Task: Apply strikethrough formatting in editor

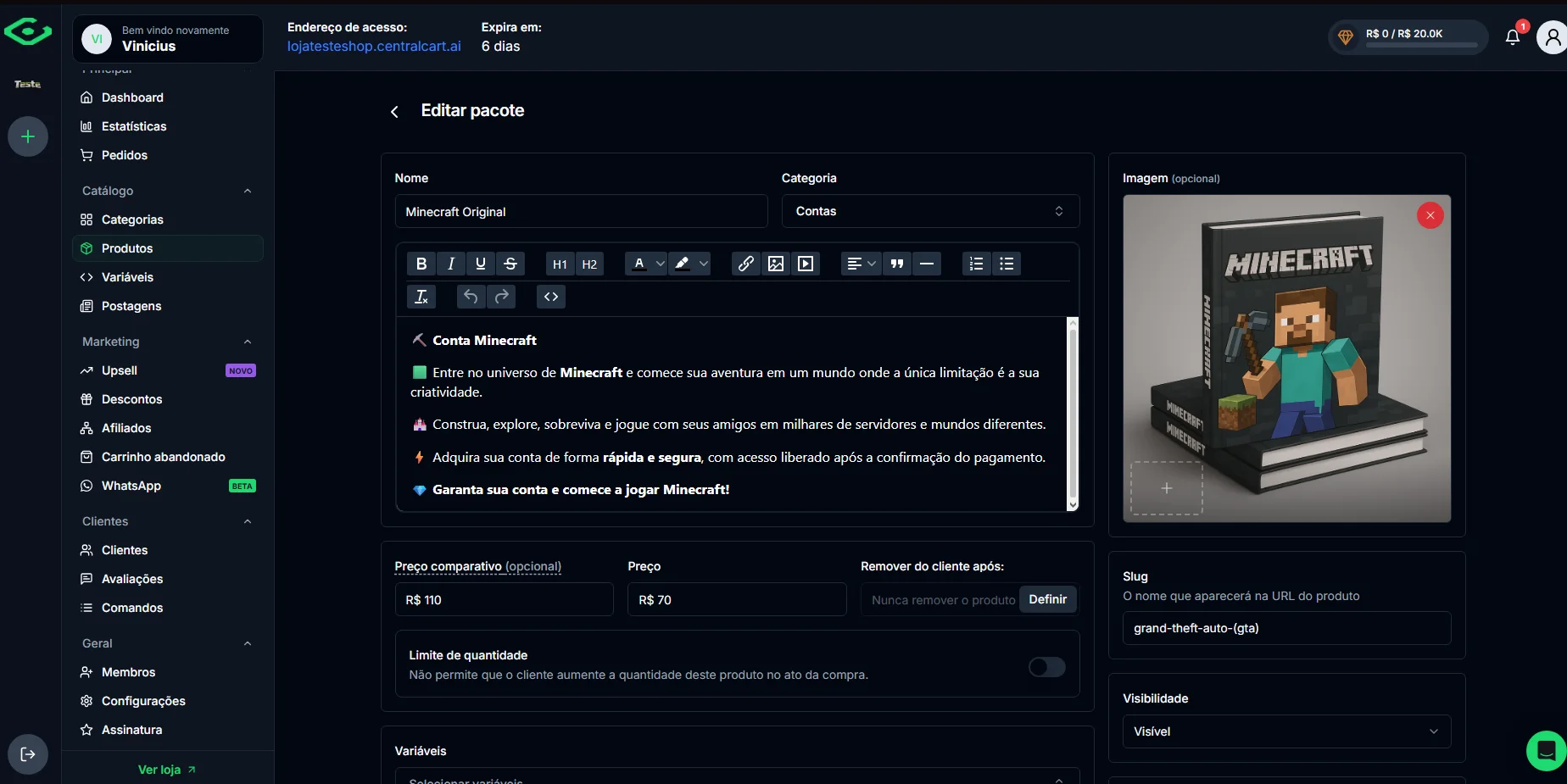Action: point(510,264)
